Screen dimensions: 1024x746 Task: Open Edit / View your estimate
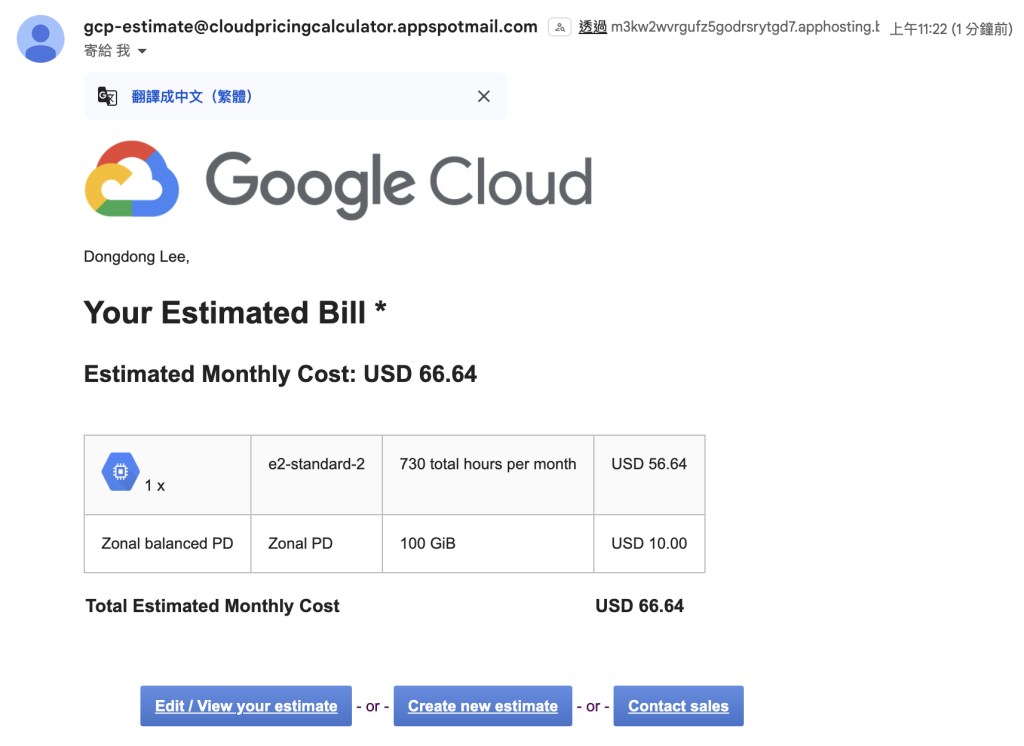[x=246, y=705]
